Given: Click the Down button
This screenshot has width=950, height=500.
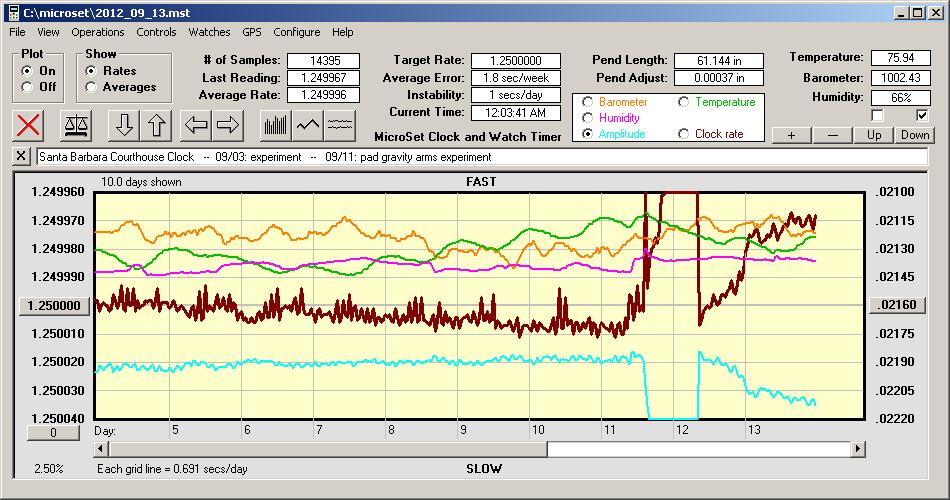Looking at the screenshot, I should pyautogui.click(x=915, y=135).
